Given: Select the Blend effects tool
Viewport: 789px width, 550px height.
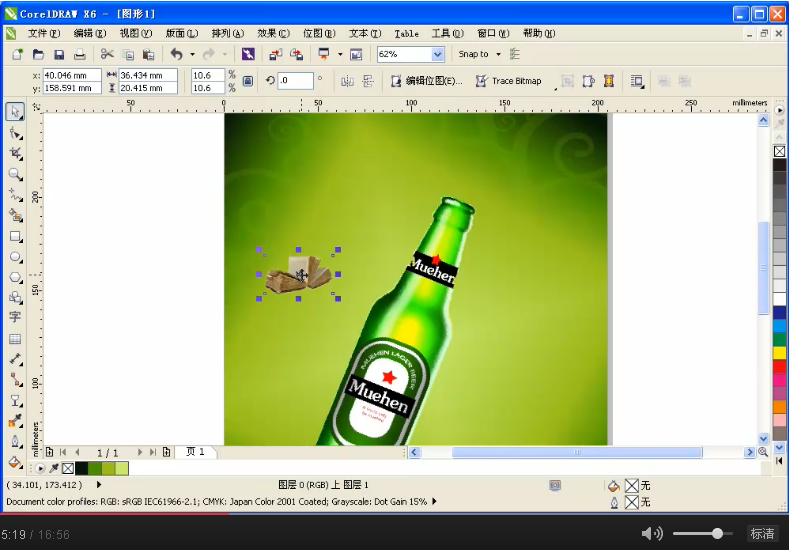Looking at the screenshot, I should pyautogui.click(x=15, y=401).
